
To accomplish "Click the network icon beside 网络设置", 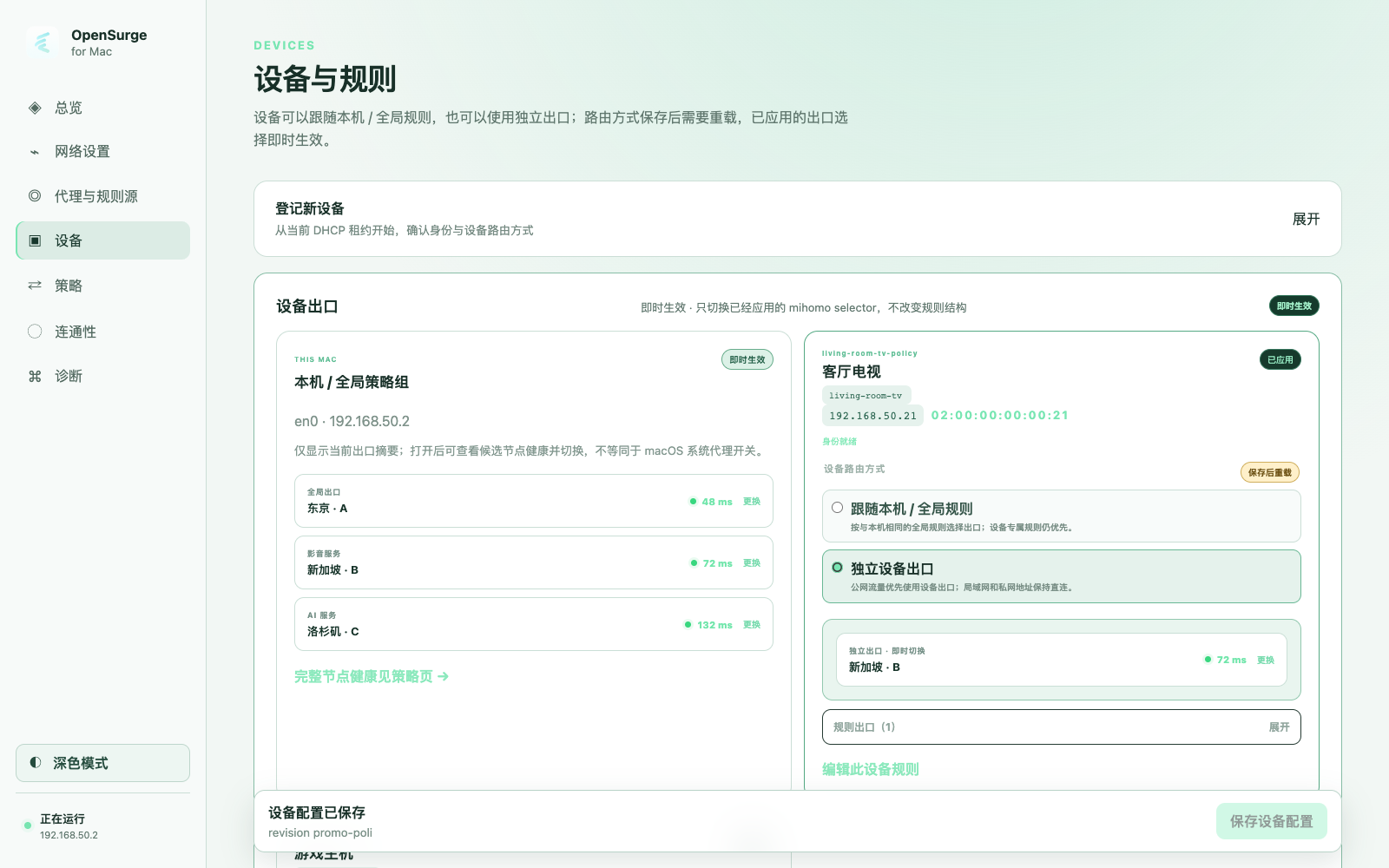I will (x=35, y=152).
